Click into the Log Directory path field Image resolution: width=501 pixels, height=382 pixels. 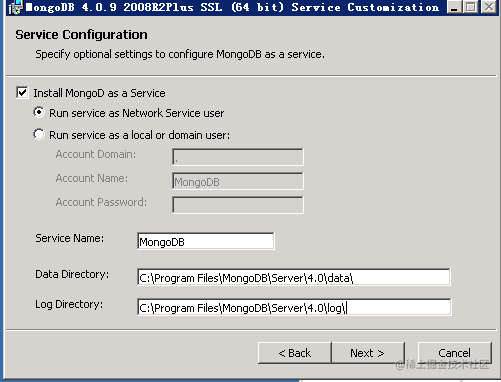(294, 307)
